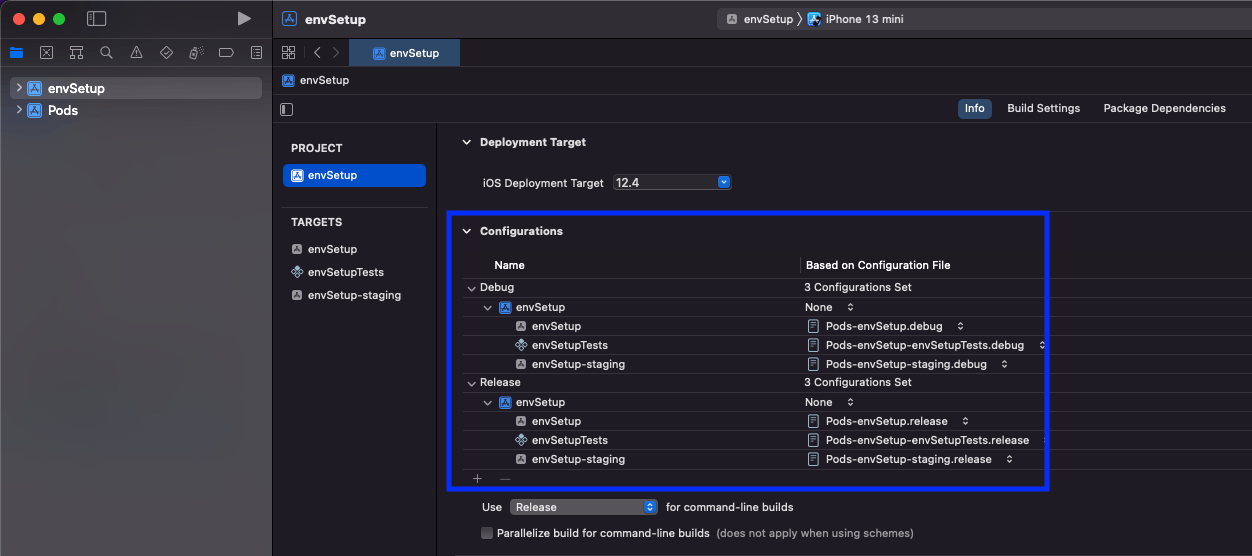Viewport: 1252px width, 556px height.
Task: Select envSetup under PROJECT
Action: pos(354,175)
